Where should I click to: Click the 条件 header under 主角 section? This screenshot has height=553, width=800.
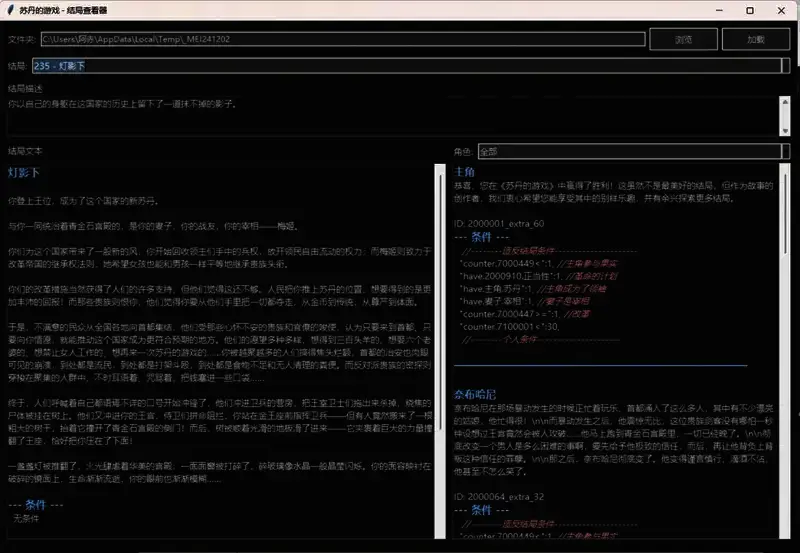[481, 237]
